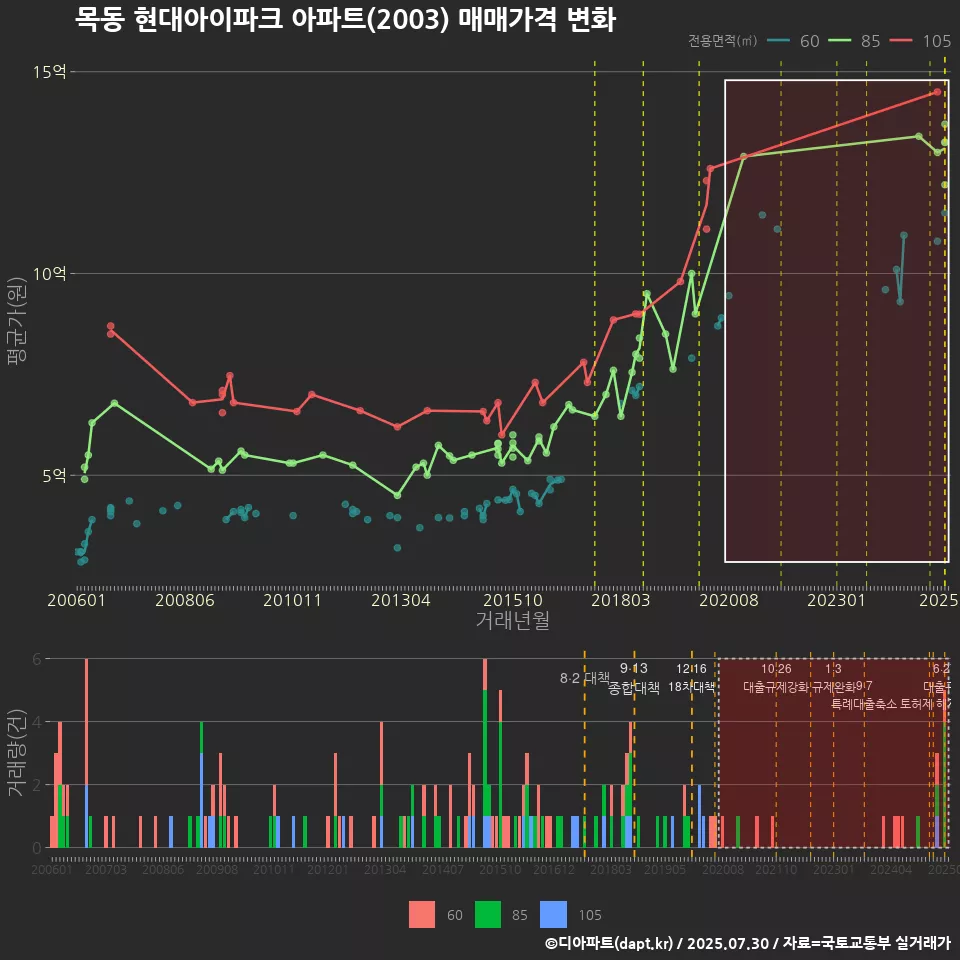Click the '201905' label under the volume chart

(664, 869)
